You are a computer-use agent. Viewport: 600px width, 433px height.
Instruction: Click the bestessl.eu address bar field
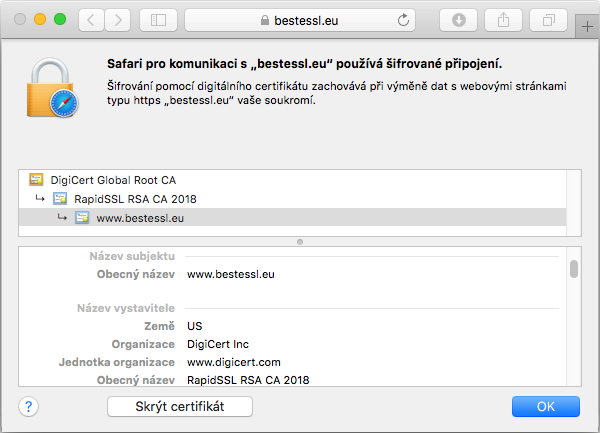tap(300, 20)
